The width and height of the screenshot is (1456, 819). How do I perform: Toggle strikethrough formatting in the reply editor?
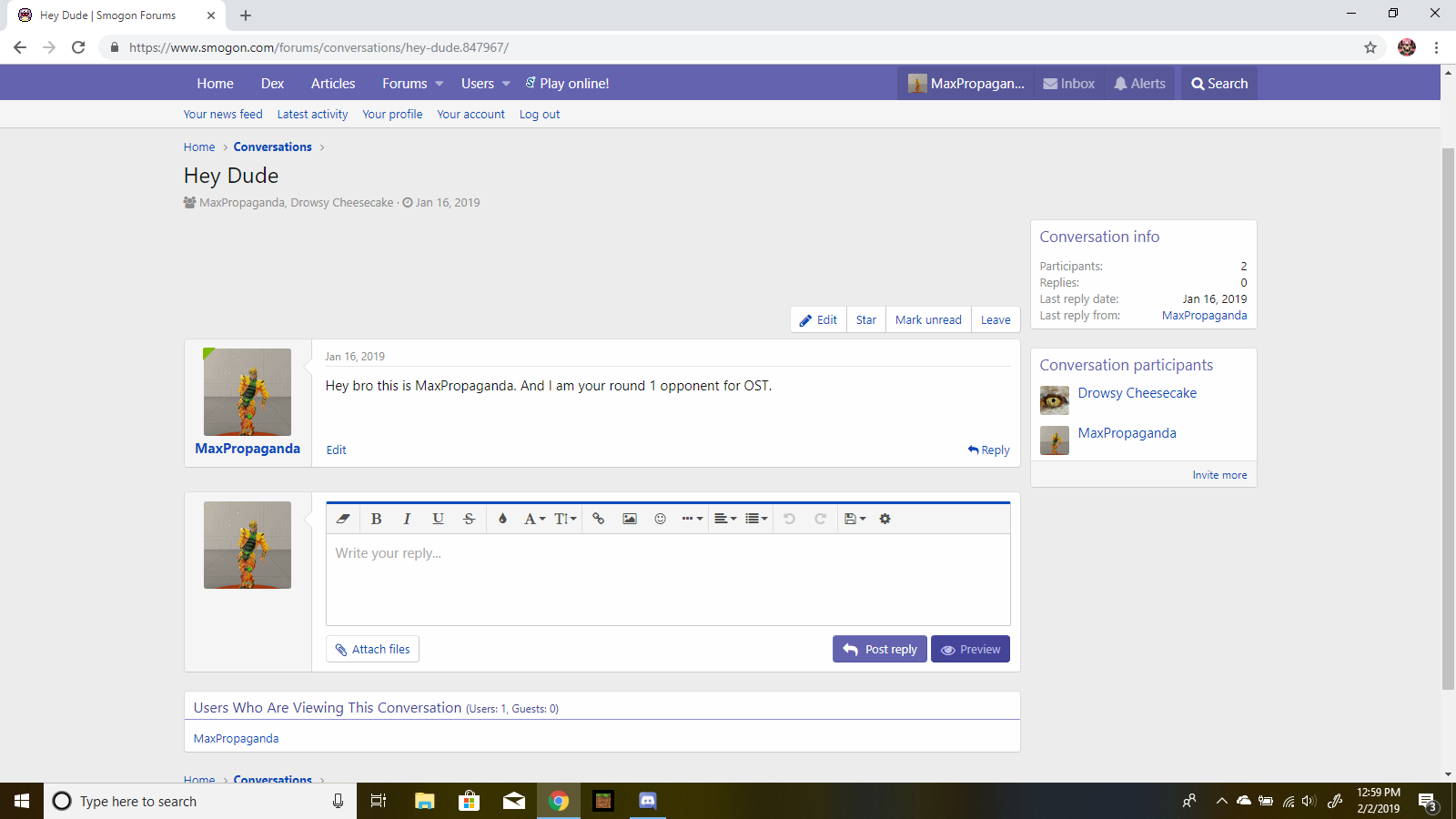(469, 519)
